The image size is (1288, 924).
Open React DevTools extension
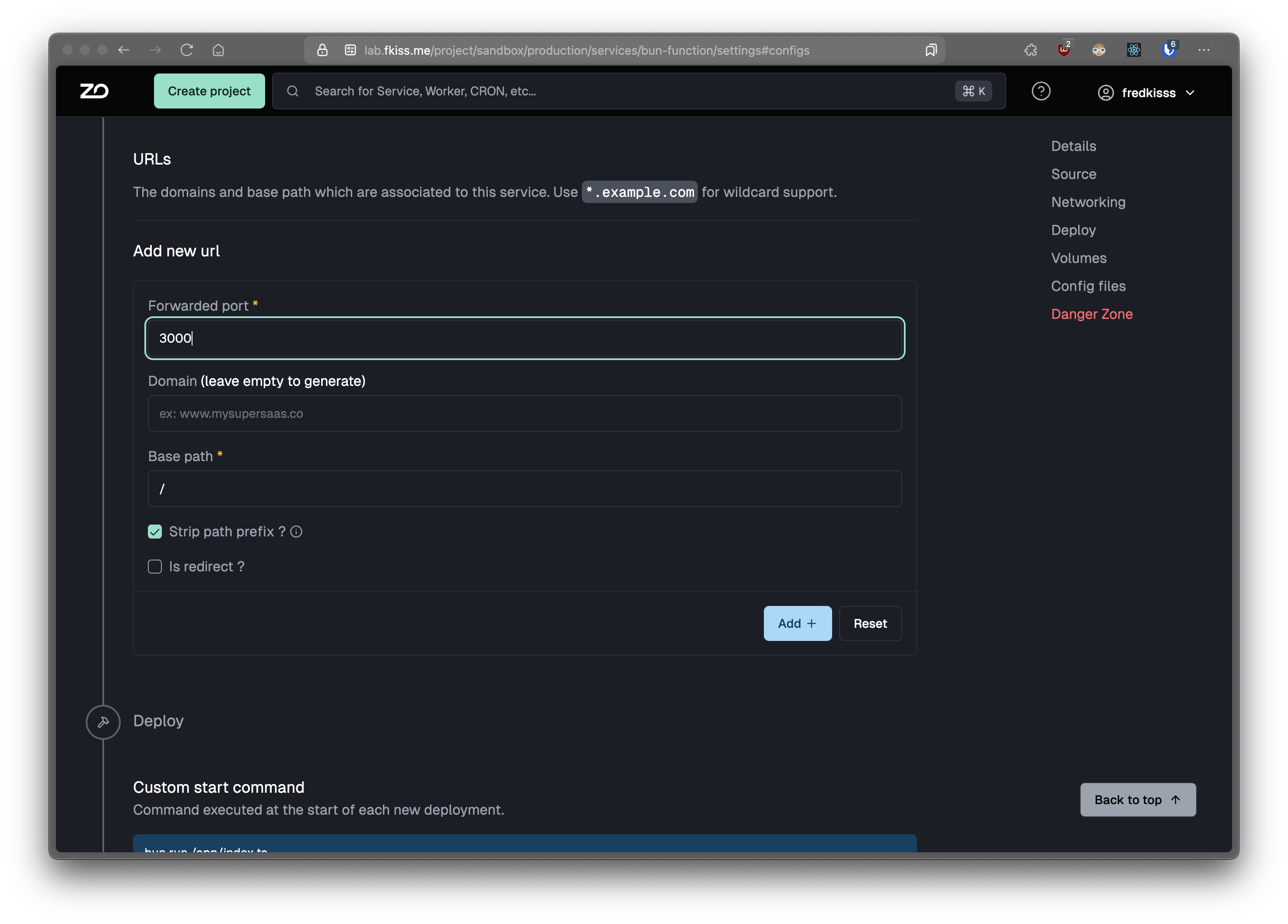pos(1134,50)
